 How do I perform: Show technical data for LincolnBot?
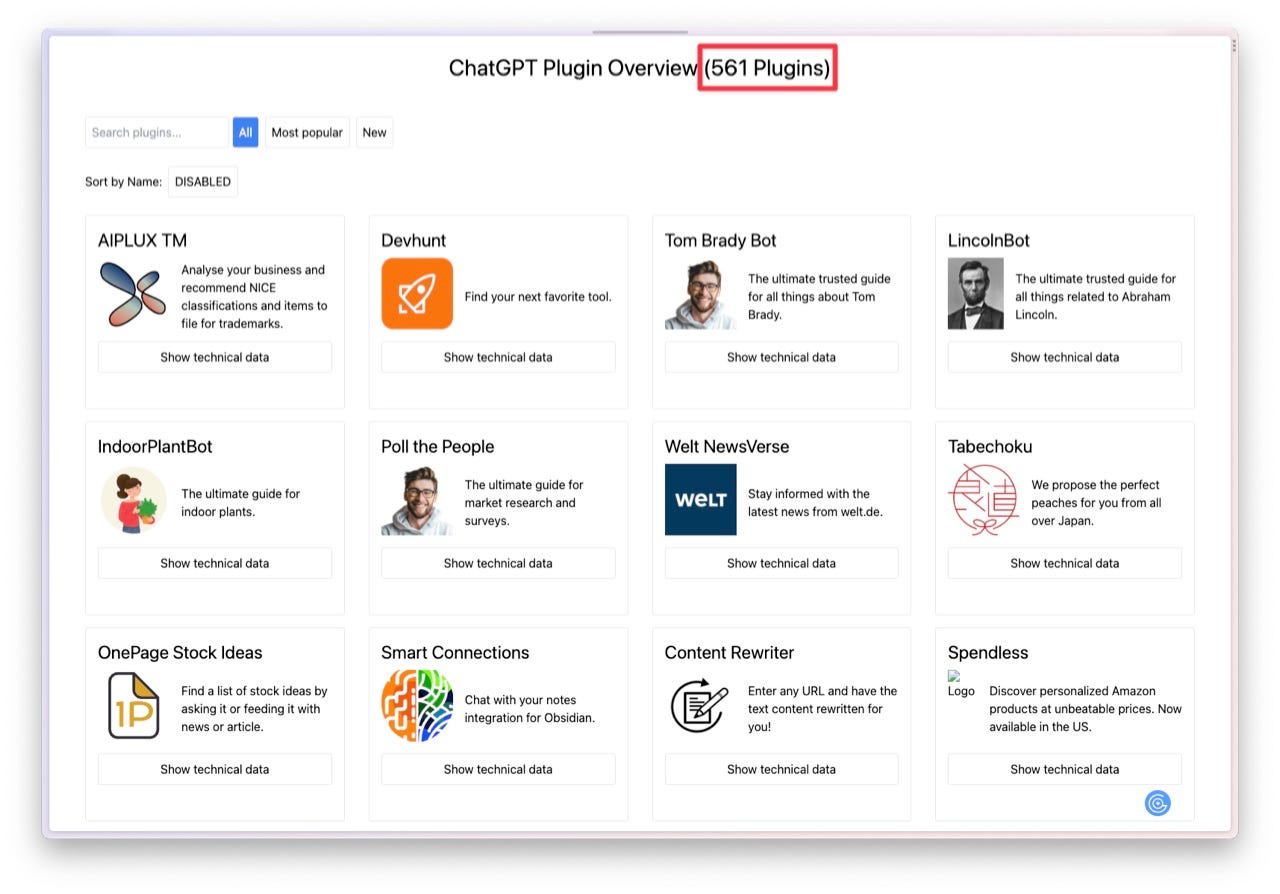point(1065,357)
